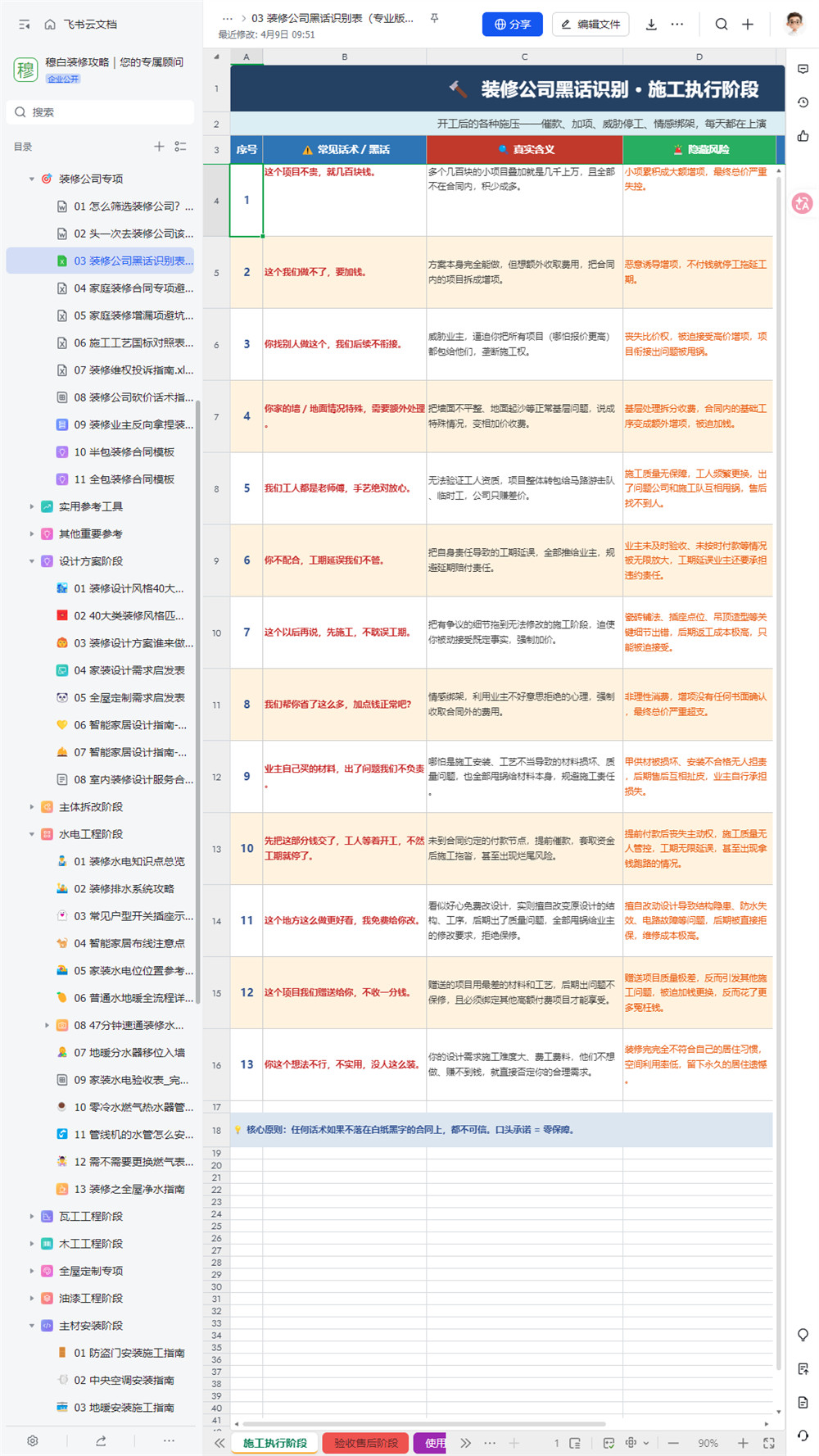
Task: Click the lightbulb tips icon in right rail
Action: [803, 1336]
